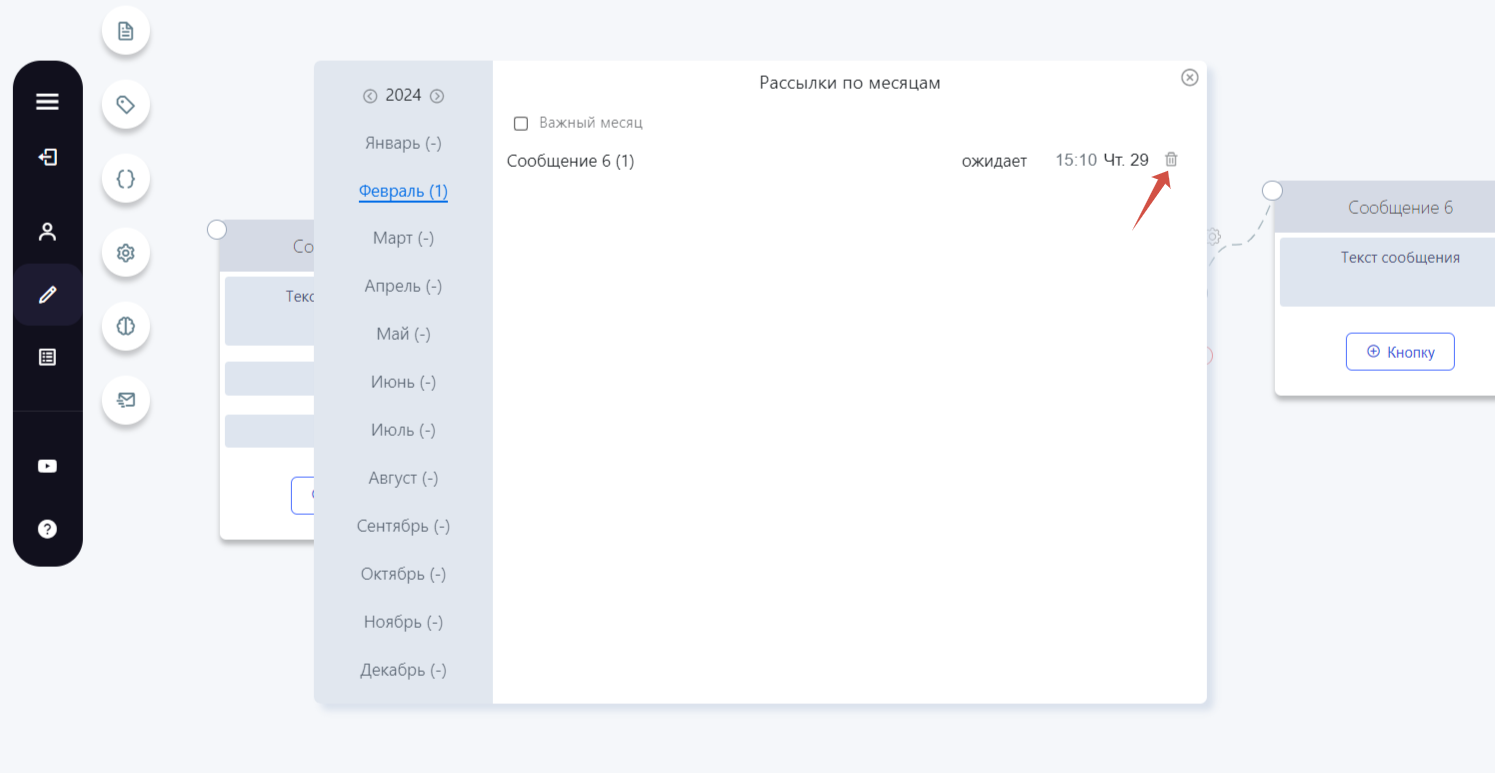Click the Текст сообщения field in Сообщение 6
Image resolution: width=1495 pixels, height=773 pixels.
tap(1400, 272)
